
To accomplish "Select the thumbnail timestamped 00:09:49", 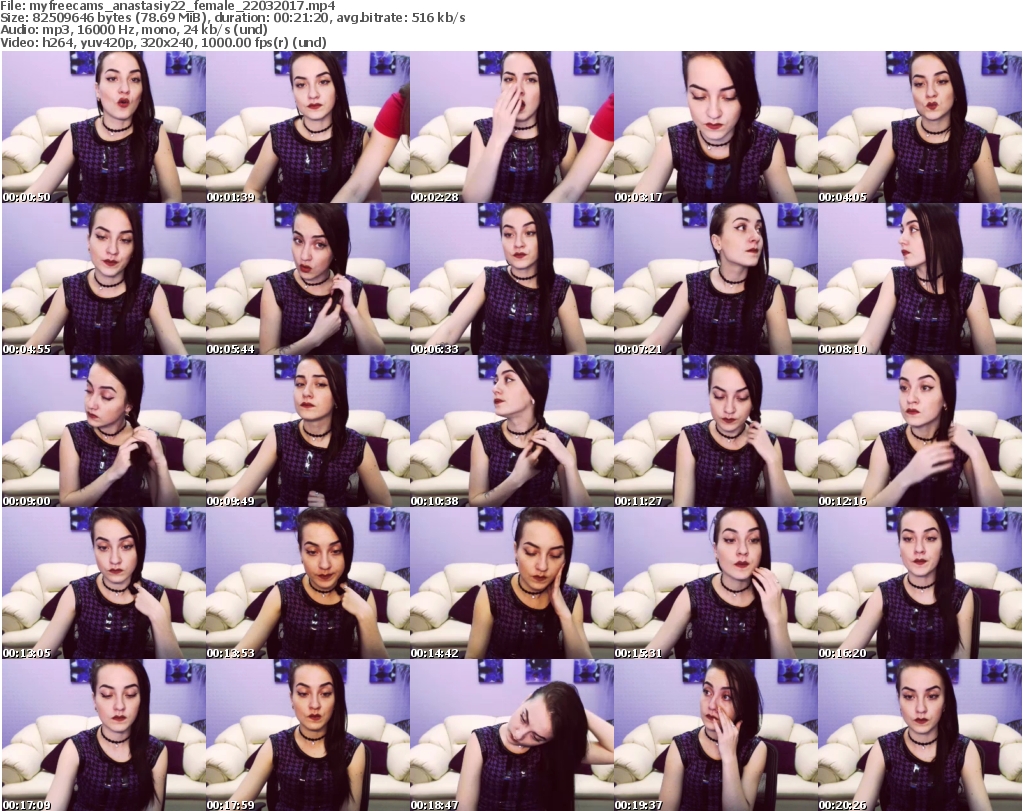I will tap(308, 432).
